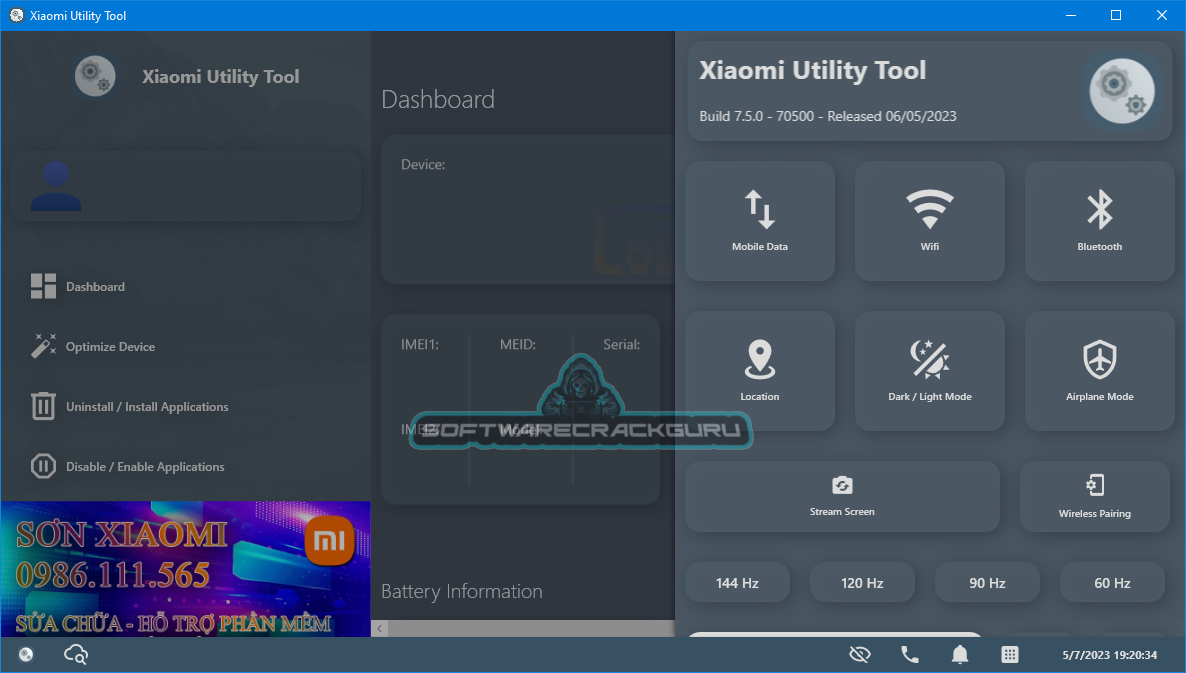
Task: Click the Disable pause circle icon
Action: (x=43, y=466)
